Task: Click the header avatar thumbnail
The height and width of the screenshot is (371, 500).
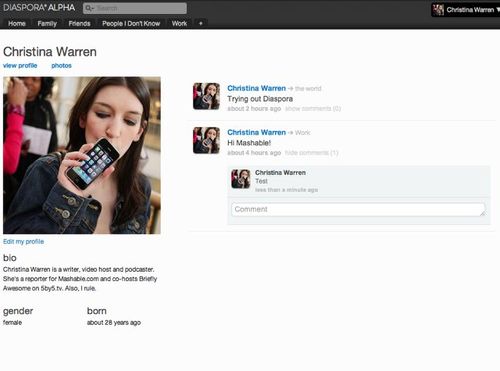Action: tap(438, 10)
